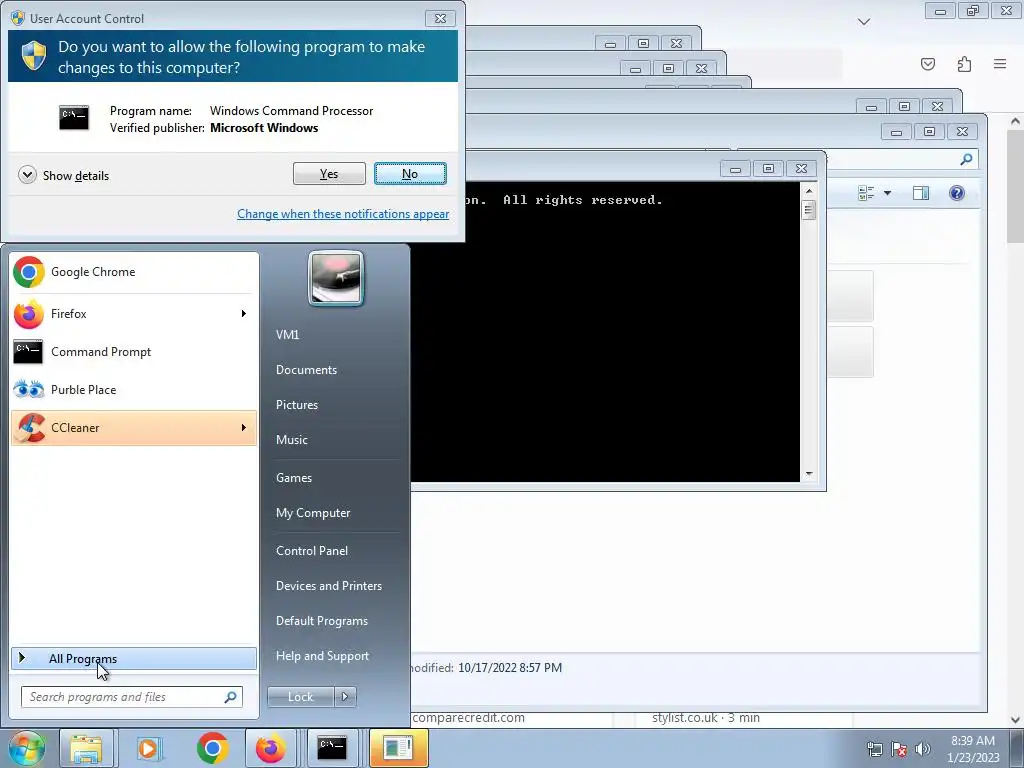Screen dimensions: 1024x768
Task: Expand CCleaner jump list arrow
Action: tap(244, 427)
